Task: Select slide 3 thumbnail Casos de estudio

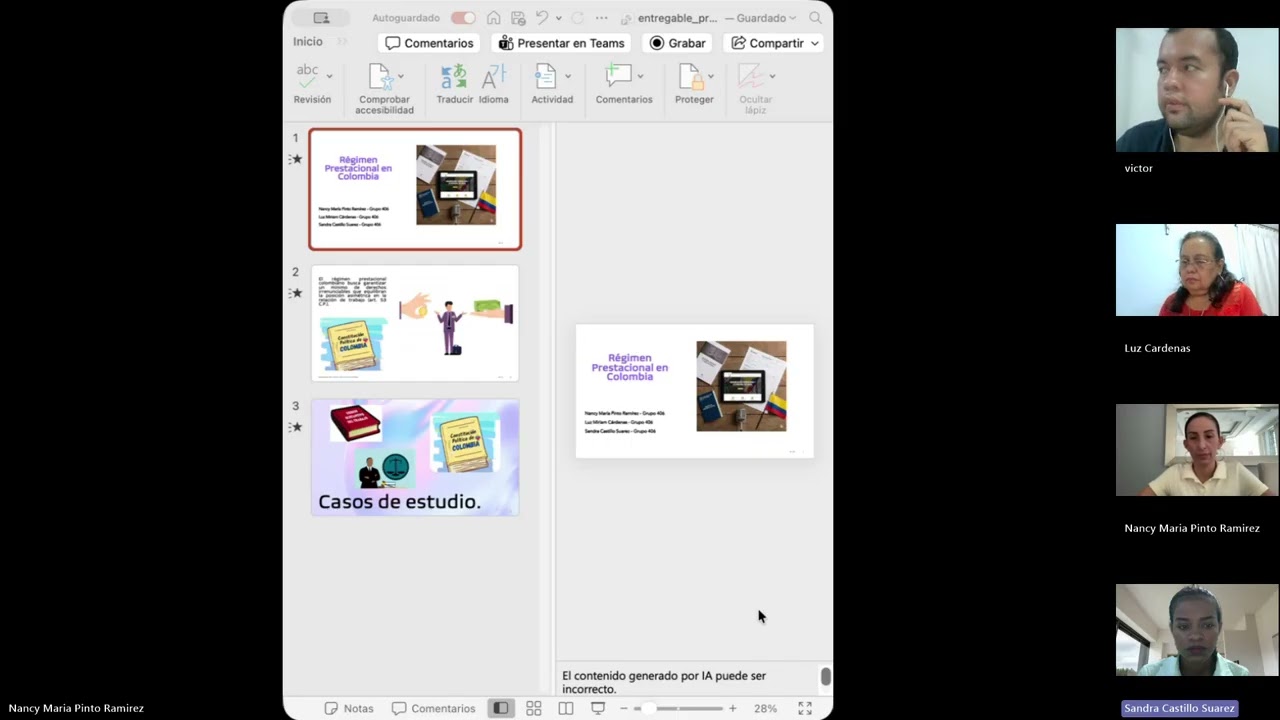Action: (415, 458)
